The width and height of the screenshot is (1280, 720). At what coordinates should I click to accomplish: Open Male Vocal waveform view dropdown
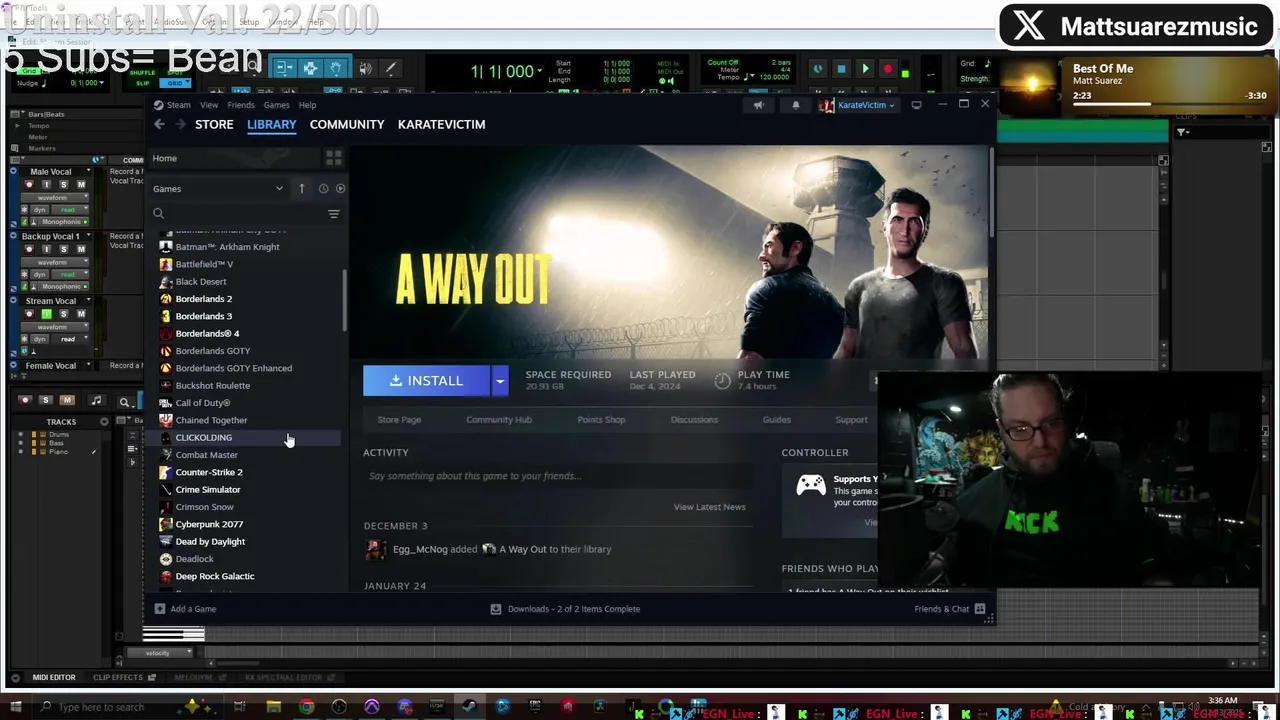click(55, 198)
